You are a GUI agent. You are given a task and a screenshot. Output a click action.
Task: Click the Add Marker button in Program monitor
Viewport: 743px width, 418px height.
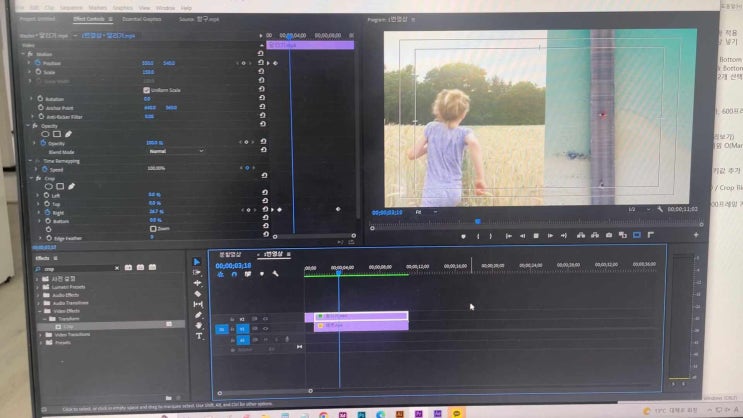[x=463, y=236]
